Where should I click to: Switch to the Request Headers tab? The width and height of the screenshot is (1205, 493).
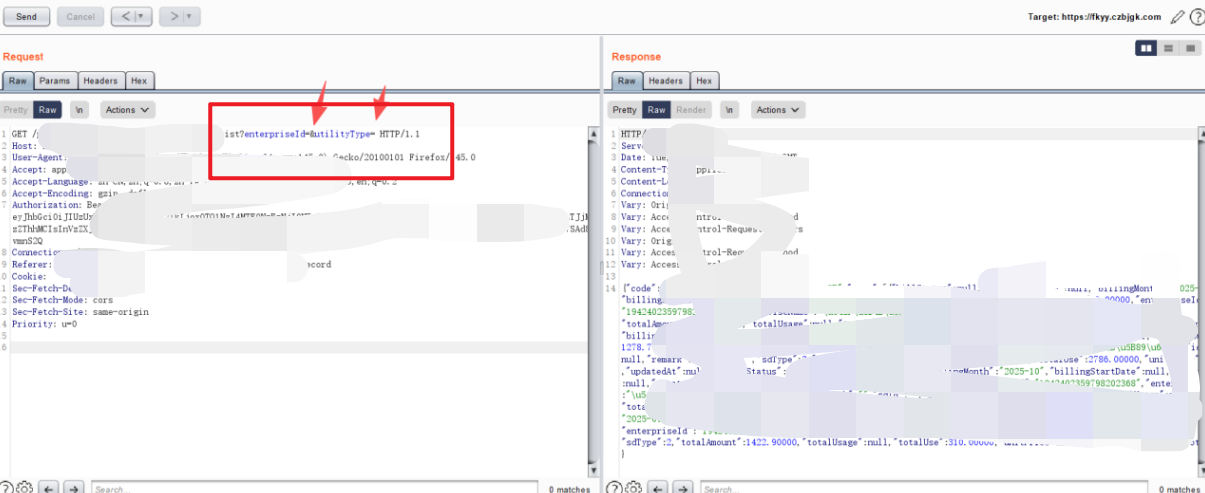point(100,81)
